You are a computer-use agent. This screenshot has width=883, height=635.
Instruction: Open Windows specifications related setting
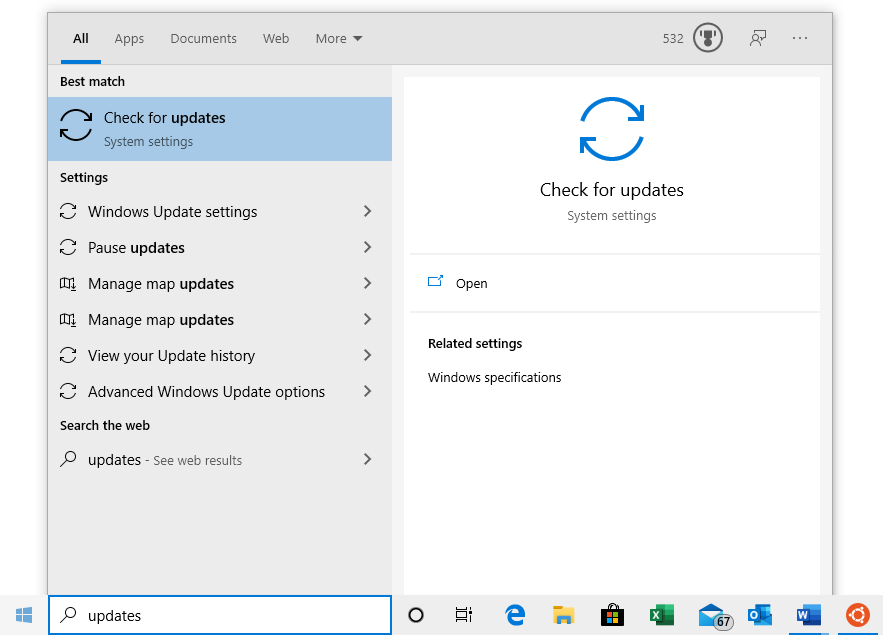coord(494,378)
